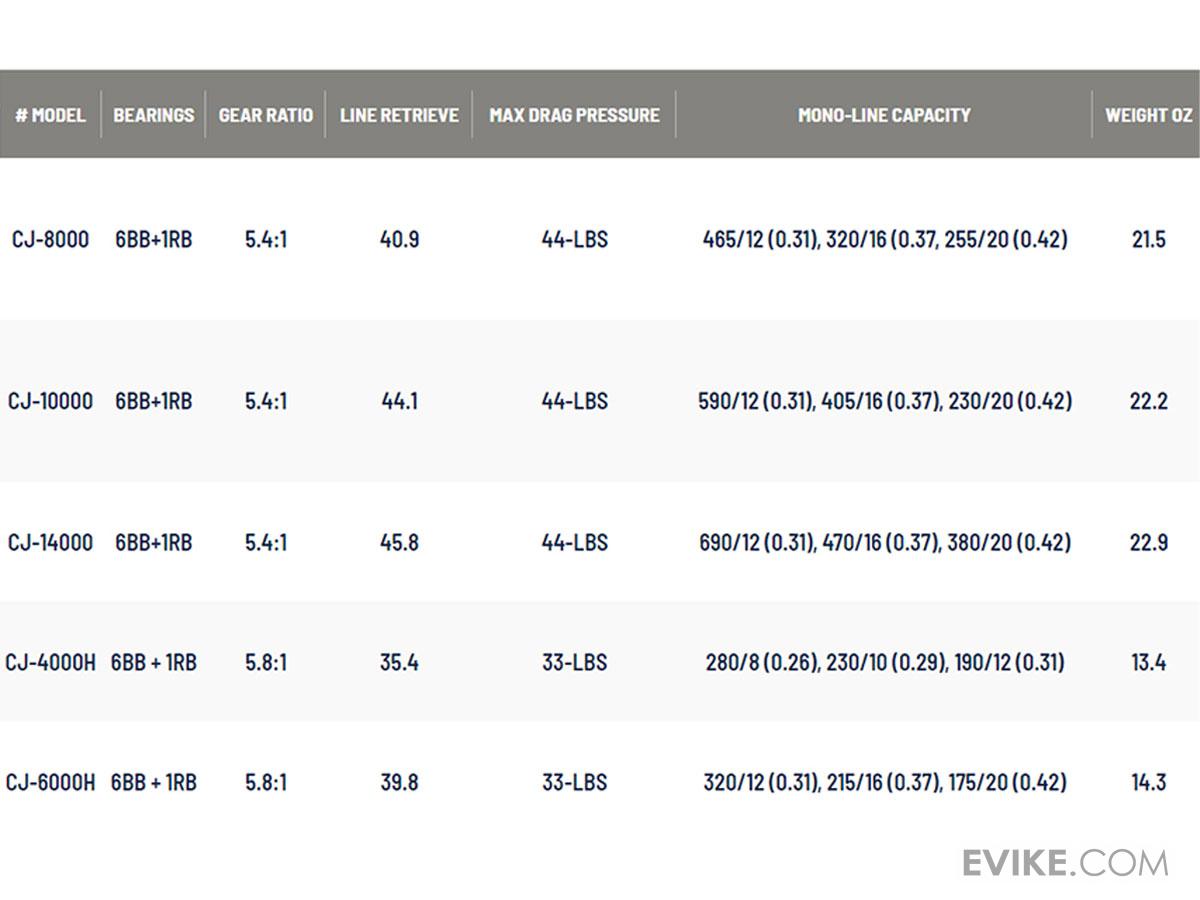The width and height of the screenshot is (1200, 900).
Task: Click the CJ-4000H model cell
Action: coord(50,662)
